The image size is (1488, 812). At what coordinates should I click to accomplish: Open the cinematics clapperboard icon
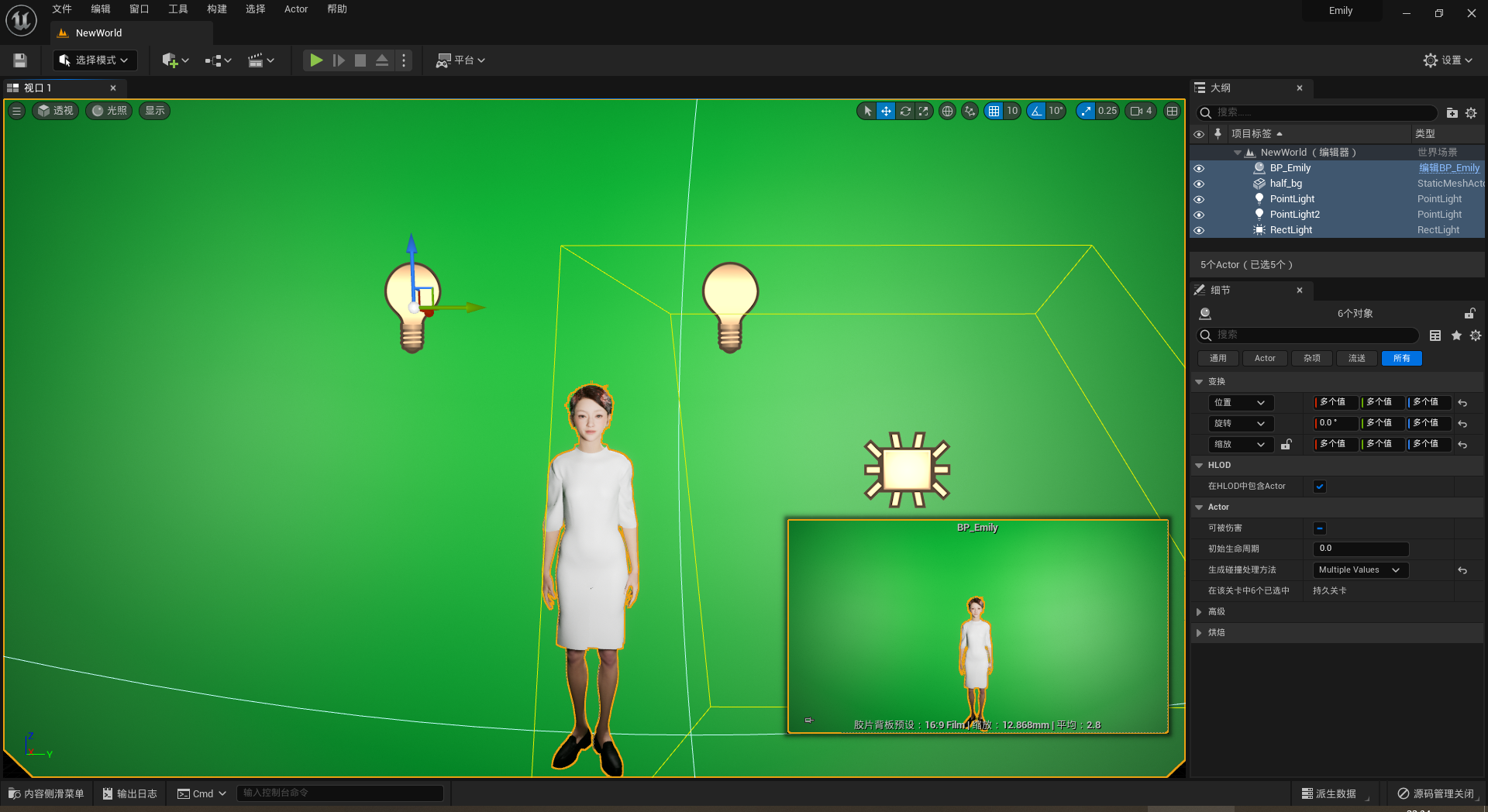tap(261, 60)
